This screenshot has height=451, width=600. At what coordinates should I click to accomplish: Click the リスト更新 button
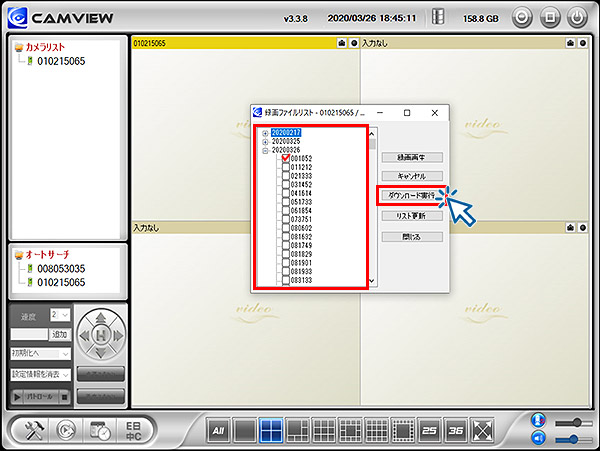point(411,216)
